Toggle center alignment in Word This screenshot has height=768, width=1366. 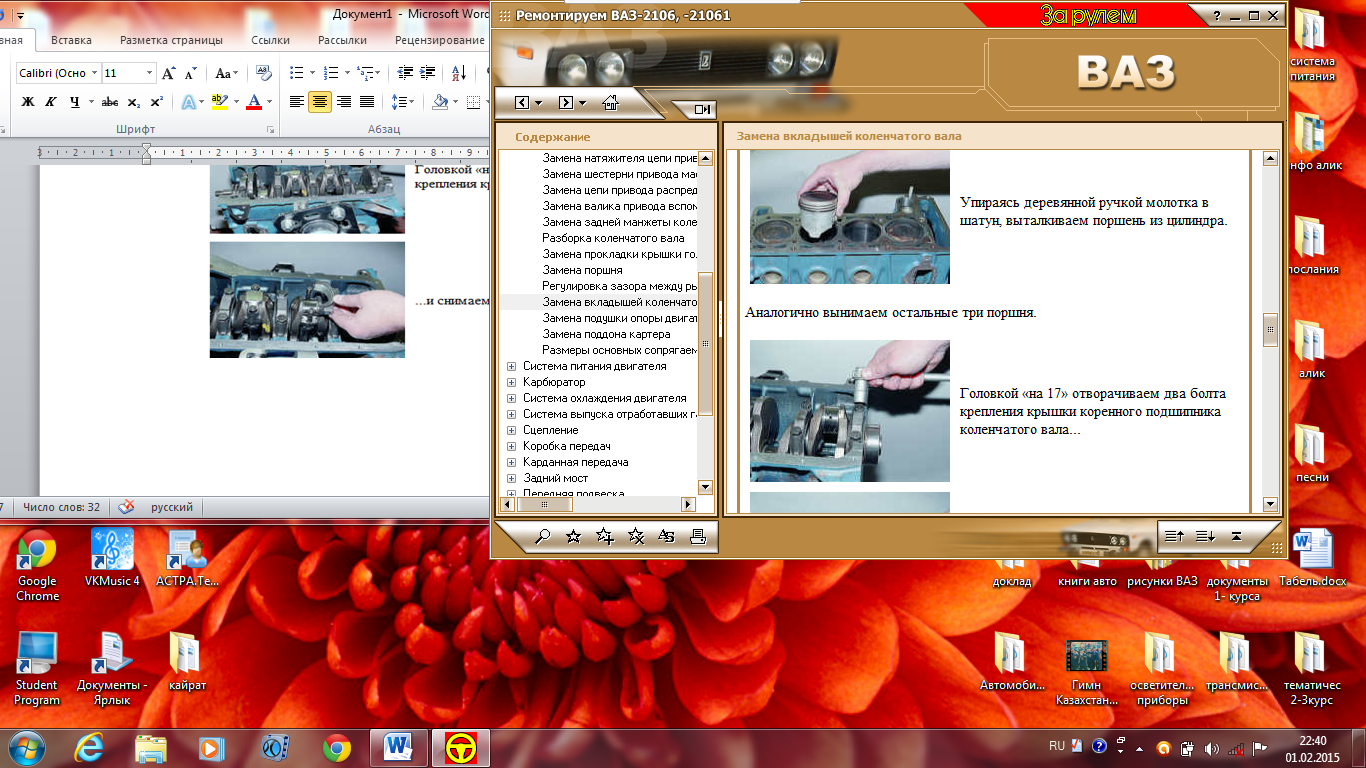(x=320, y=102)
